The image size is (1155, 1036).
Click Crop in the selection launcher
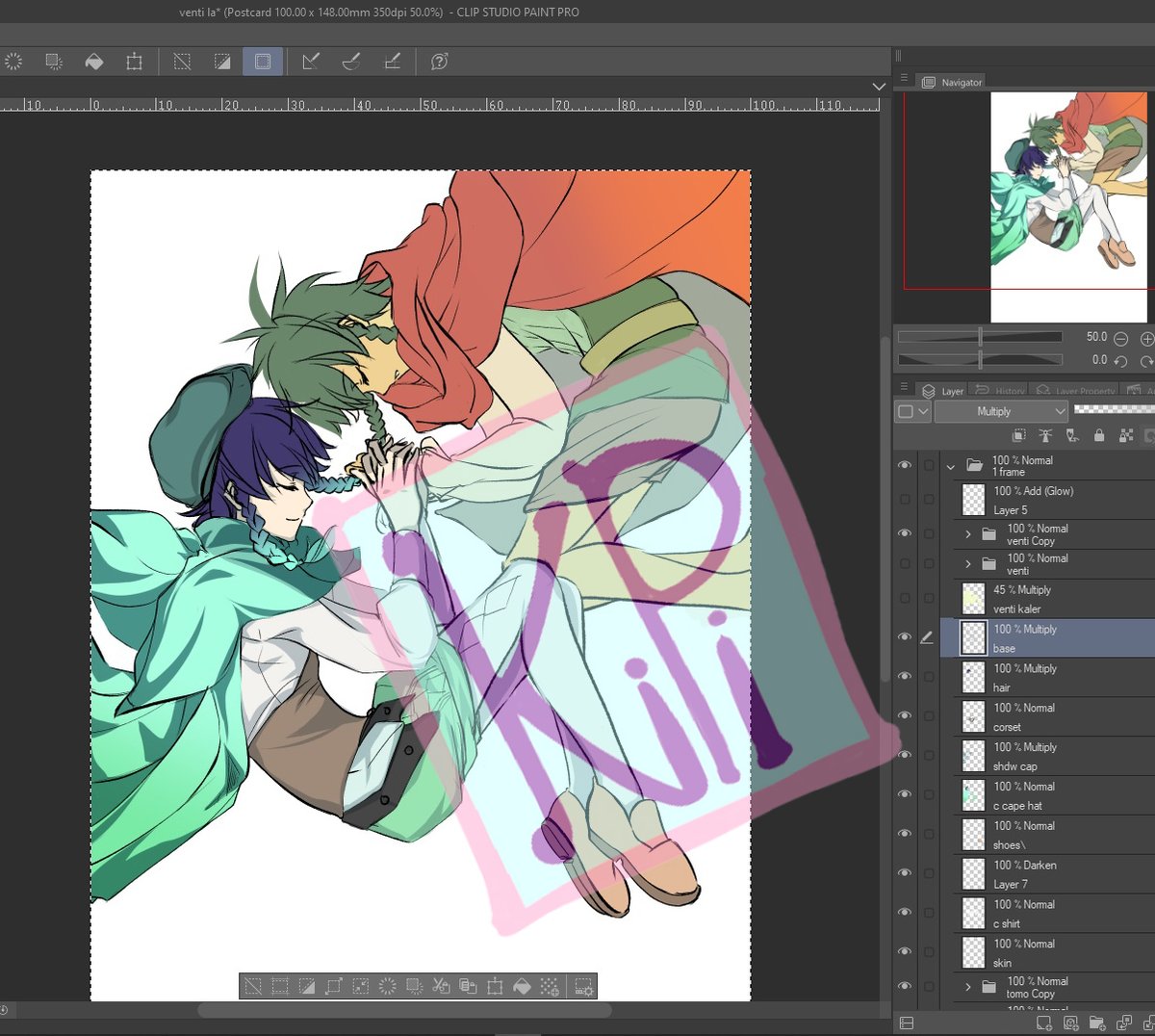[x=280, y=986]
